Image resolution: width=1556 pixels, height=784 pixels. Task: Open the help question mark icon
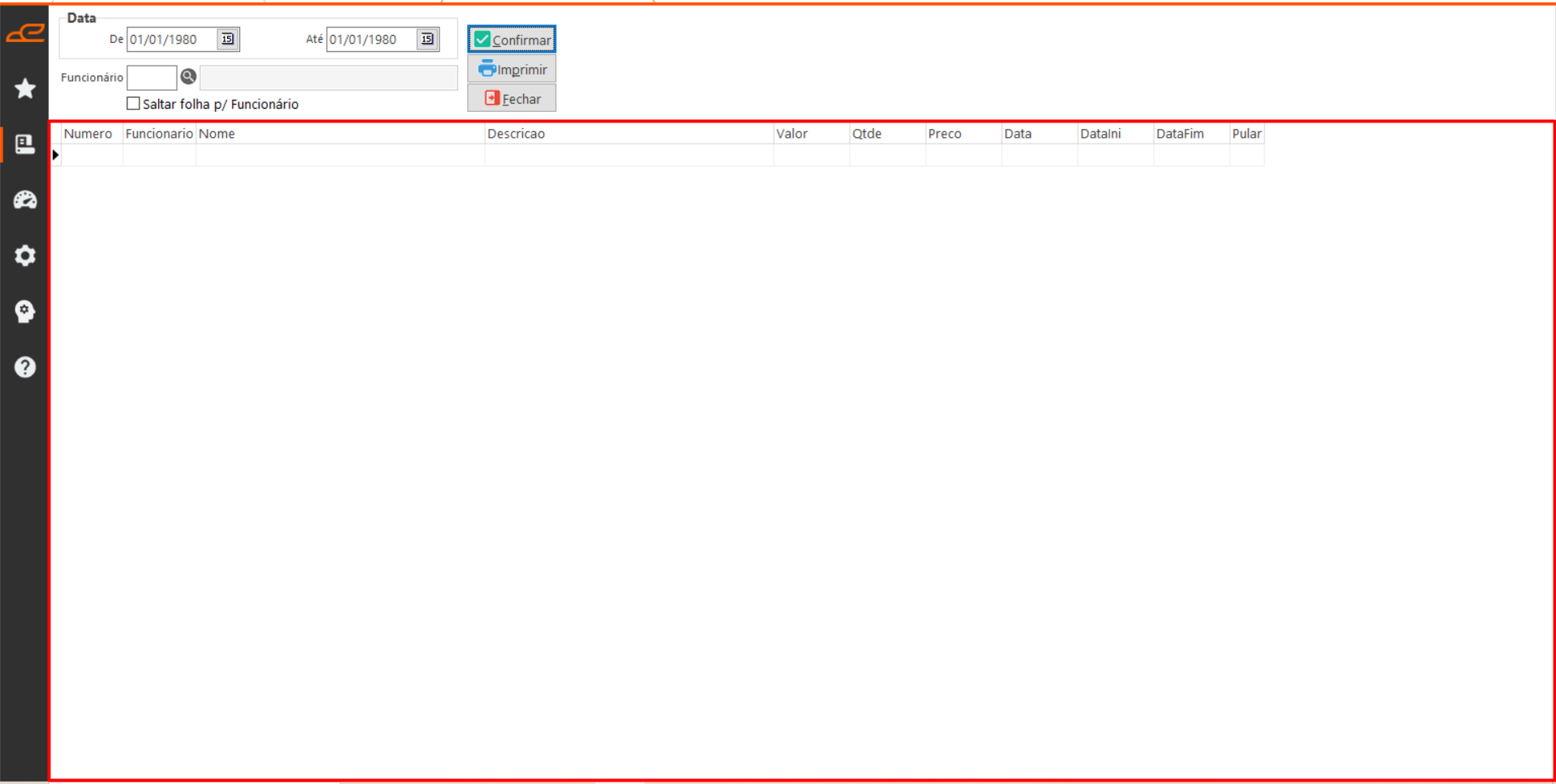pyautogui.click(x=25, y=367)
